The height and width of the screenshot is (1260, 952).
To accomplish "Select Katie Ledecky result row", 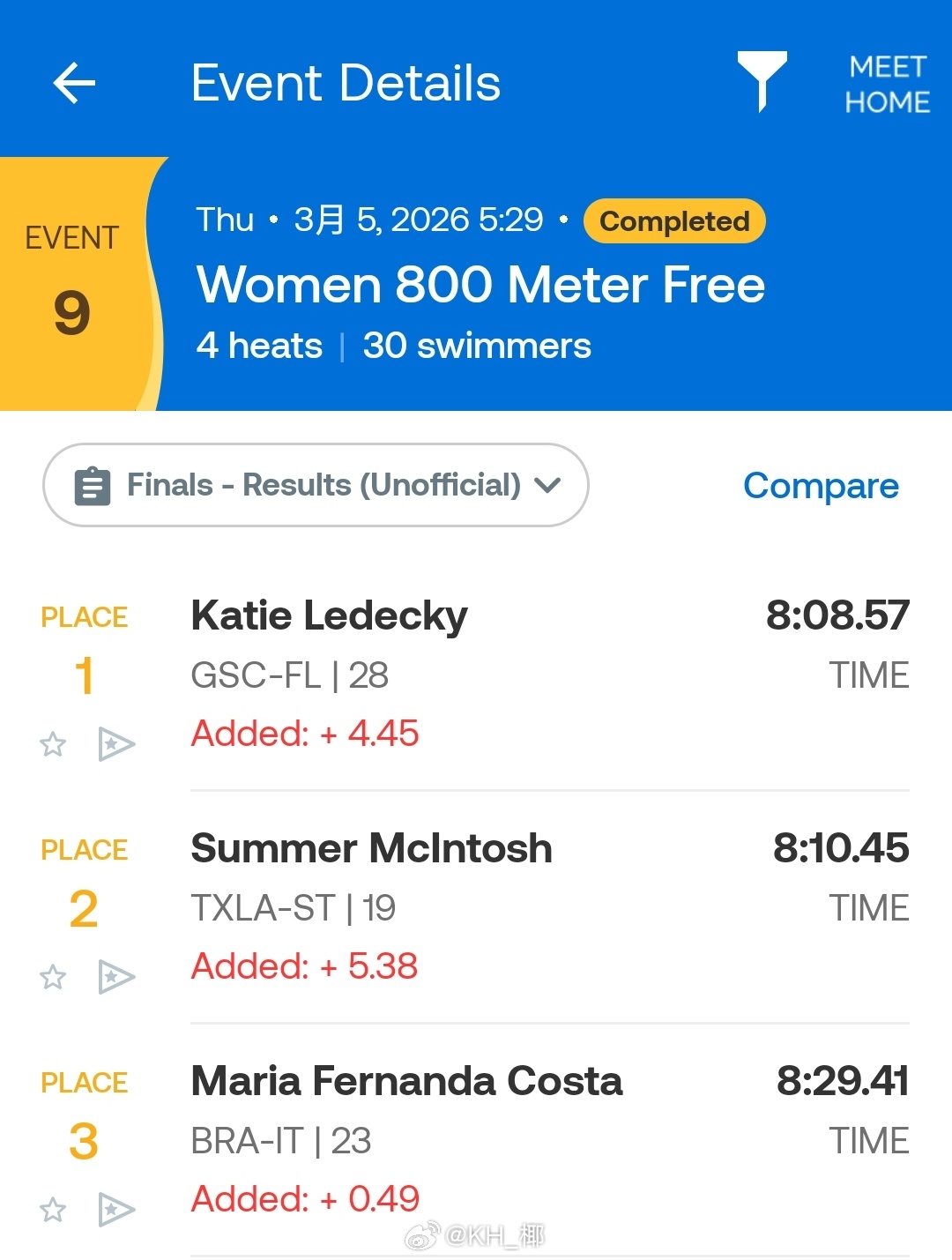I will coord(547,675).
